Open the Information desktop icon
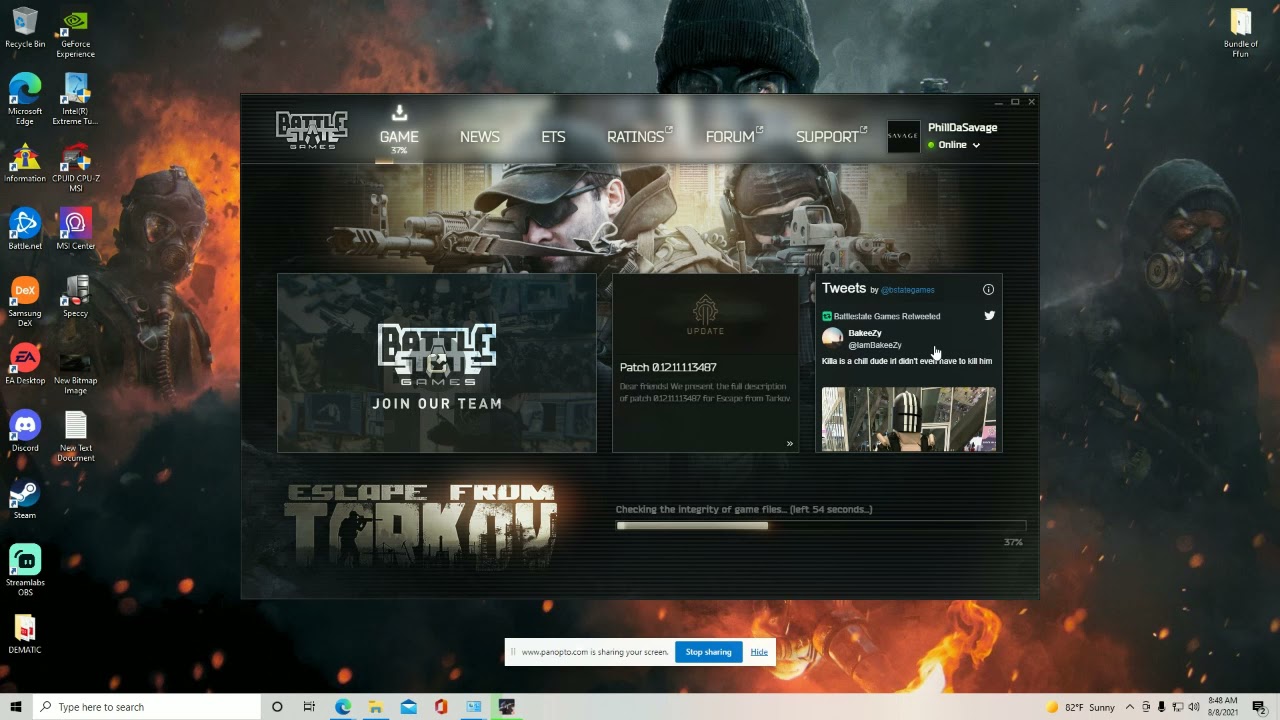 (25, 163)
